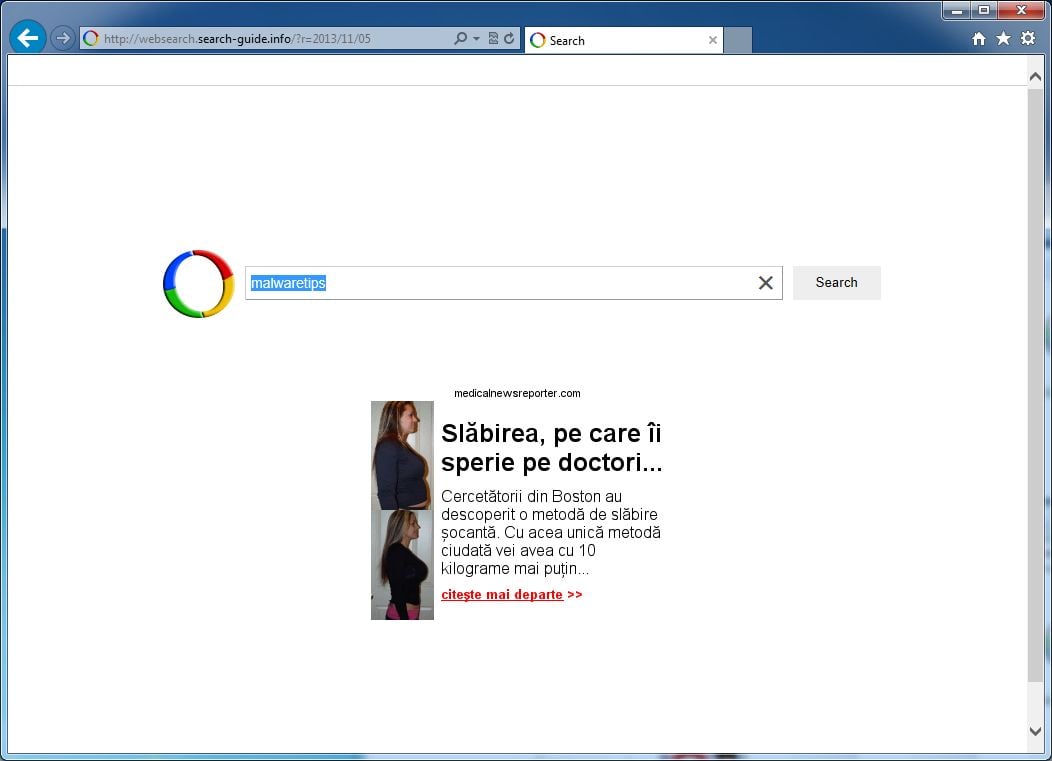The height and width of the screenshot is (761, 1052).
Task: Open the Tools gear menu
Action: pos(1028,39)
